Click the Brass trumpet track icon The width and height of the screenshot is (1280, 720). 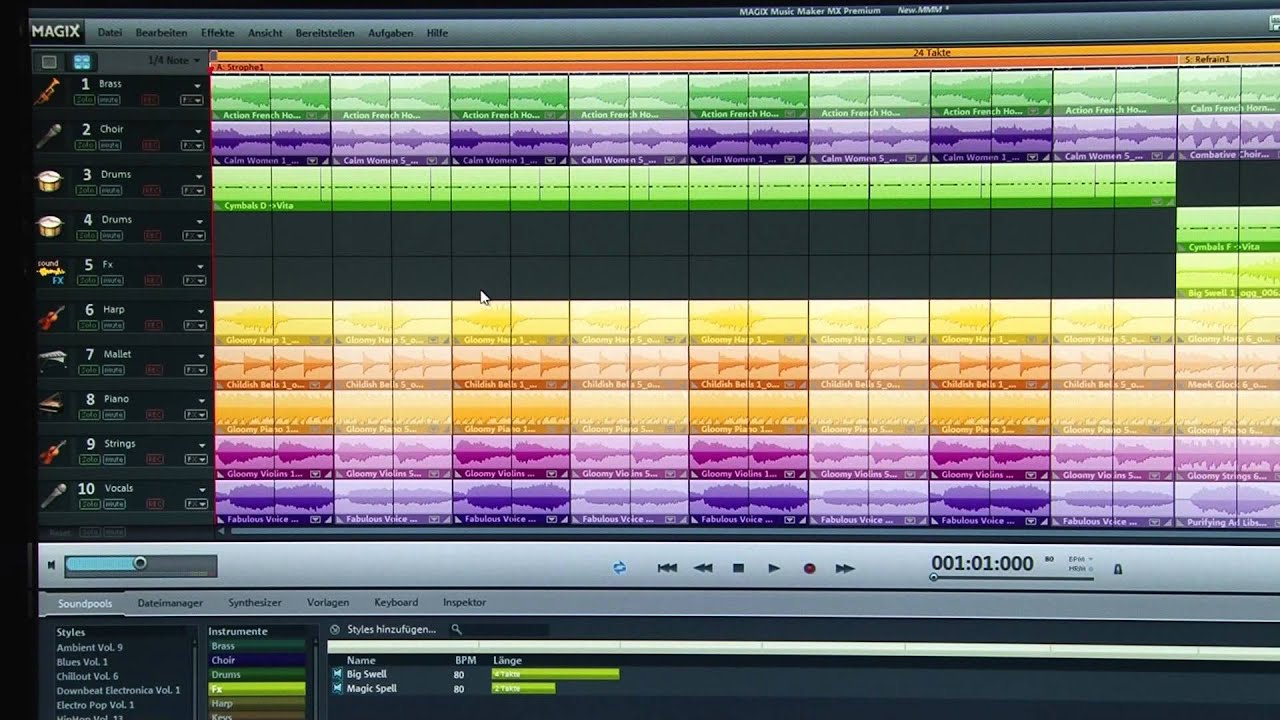pyautogui.click(x=47, y=91)
